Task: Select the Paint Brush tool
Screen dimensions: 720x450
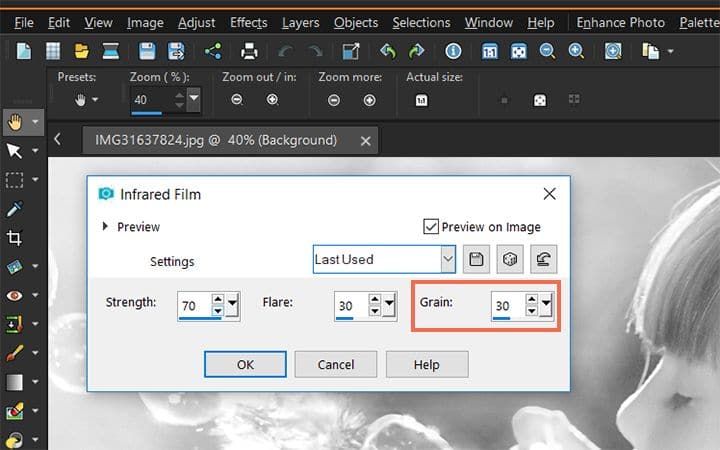Action: pos(14,353)
